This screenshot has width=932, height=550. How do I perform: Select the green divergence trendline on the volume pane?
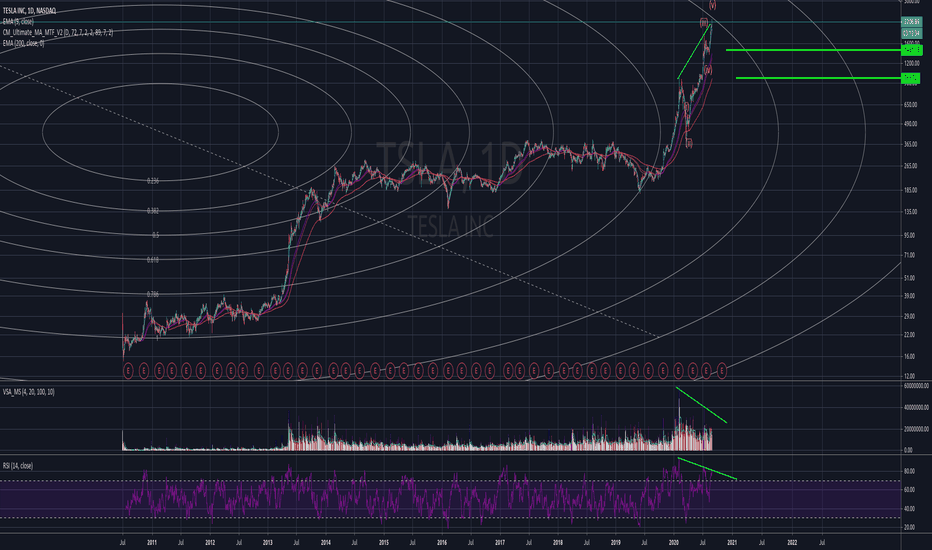click(701, 405)
